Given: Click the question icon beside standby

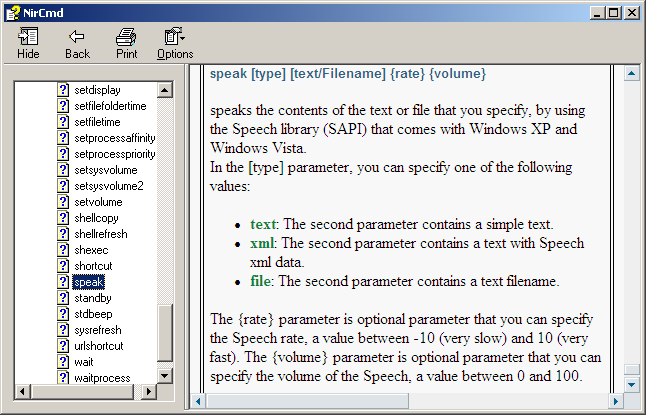Looking at the screenshot, I should [x=64, y=298].
